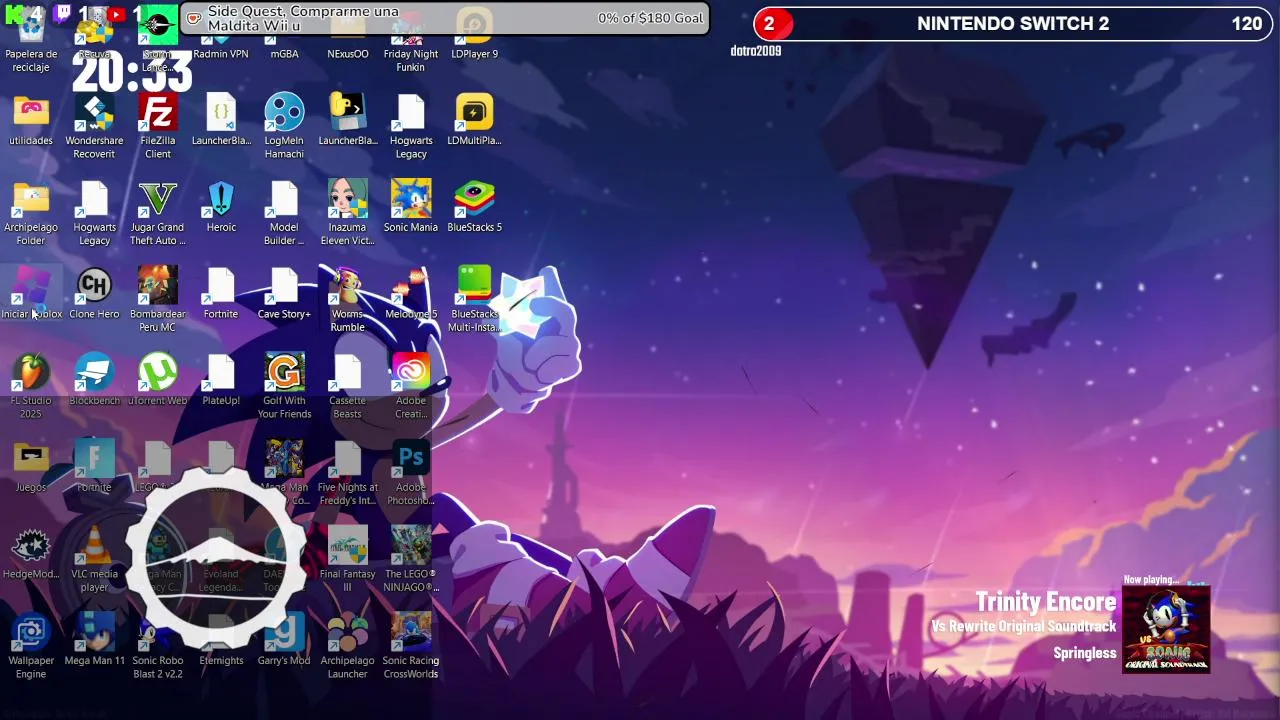Viewport: 1280px width, 720px height.
Task: Launch FL Studio 2025
Action: pyautogui.click(x=31, y=387)
